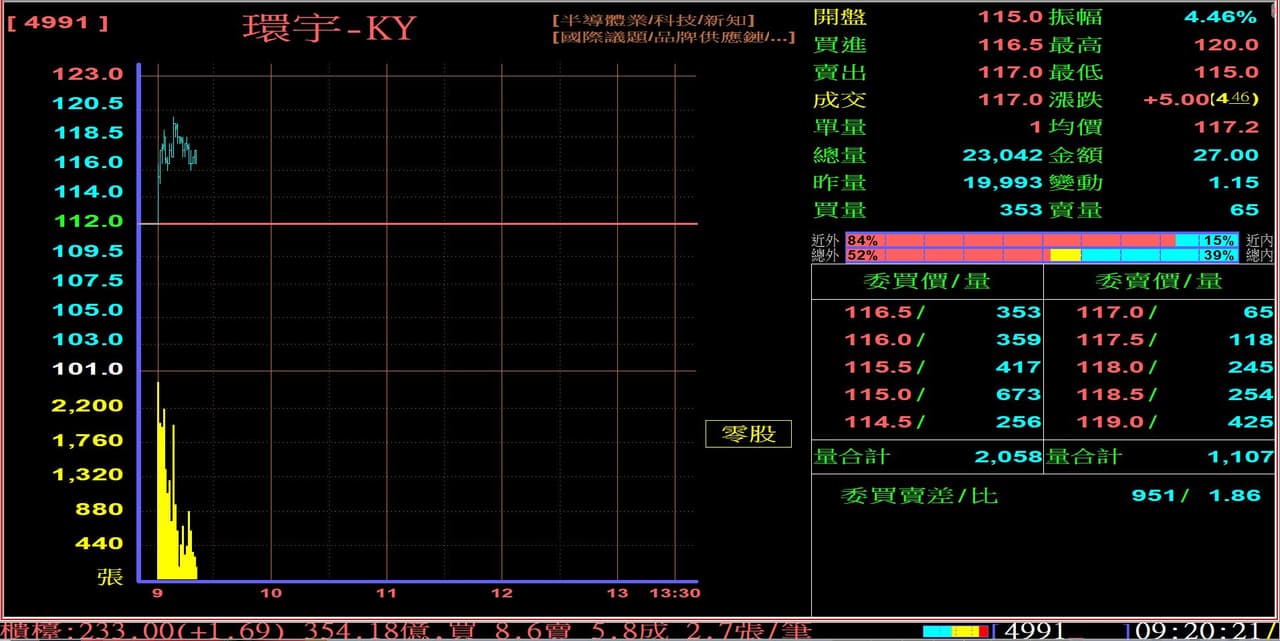Click the 委賣價/量 column header
Screen dimensions: 1280x641
[x=1159, y=281]
